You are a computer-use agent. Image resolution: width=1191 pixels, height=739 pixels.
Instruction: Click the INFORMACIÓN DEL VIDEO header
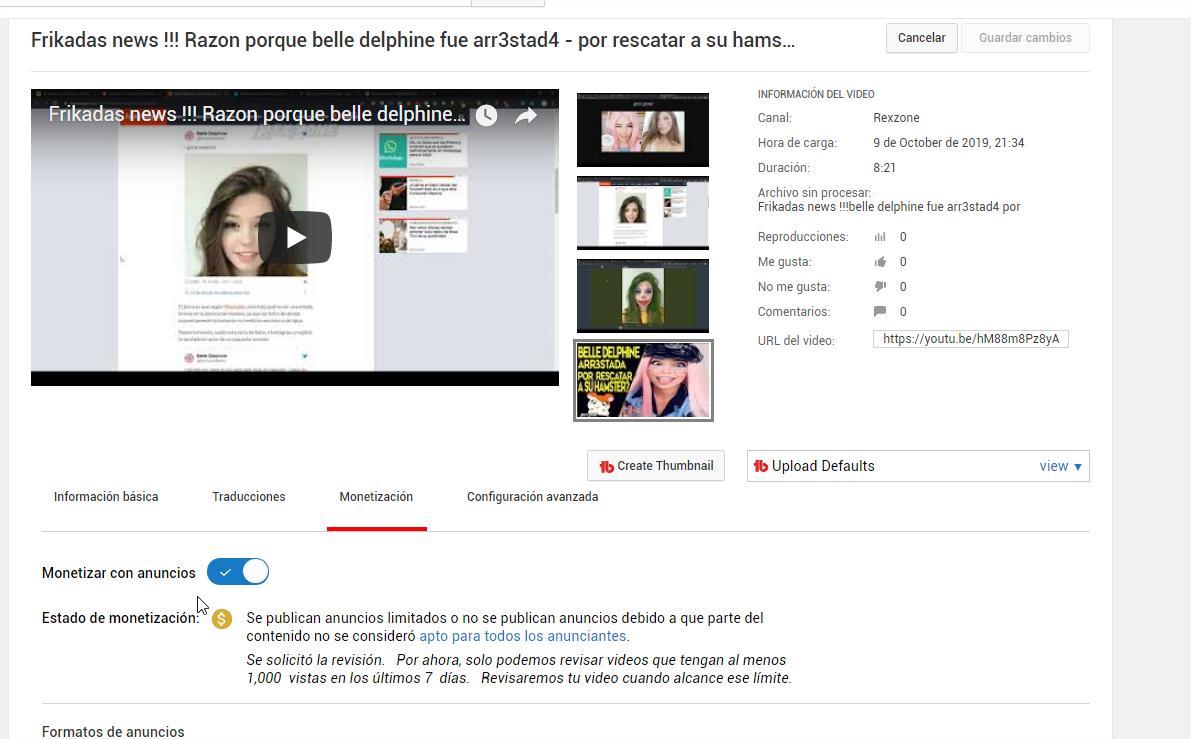point(816,94)
